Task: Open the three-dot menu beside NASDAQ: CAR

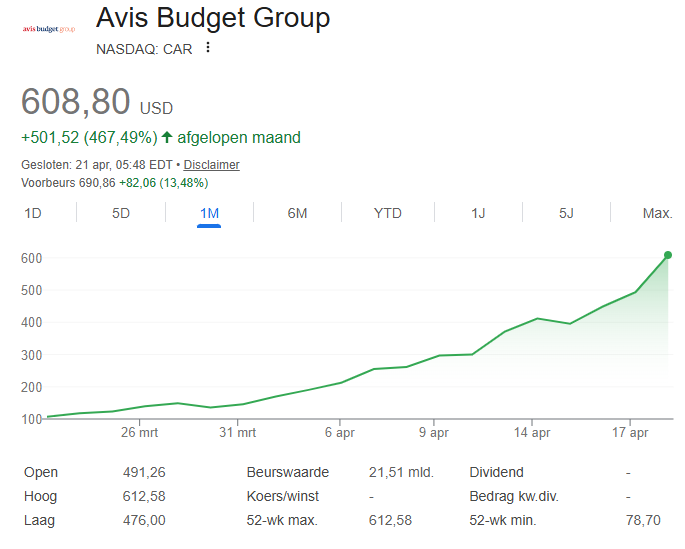Action: click(x=208, y=47)
